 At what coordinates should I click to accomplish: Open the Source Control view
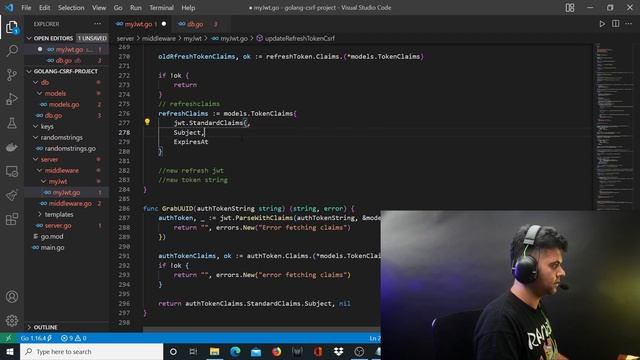pyautogui.click(x=12, y=75)
